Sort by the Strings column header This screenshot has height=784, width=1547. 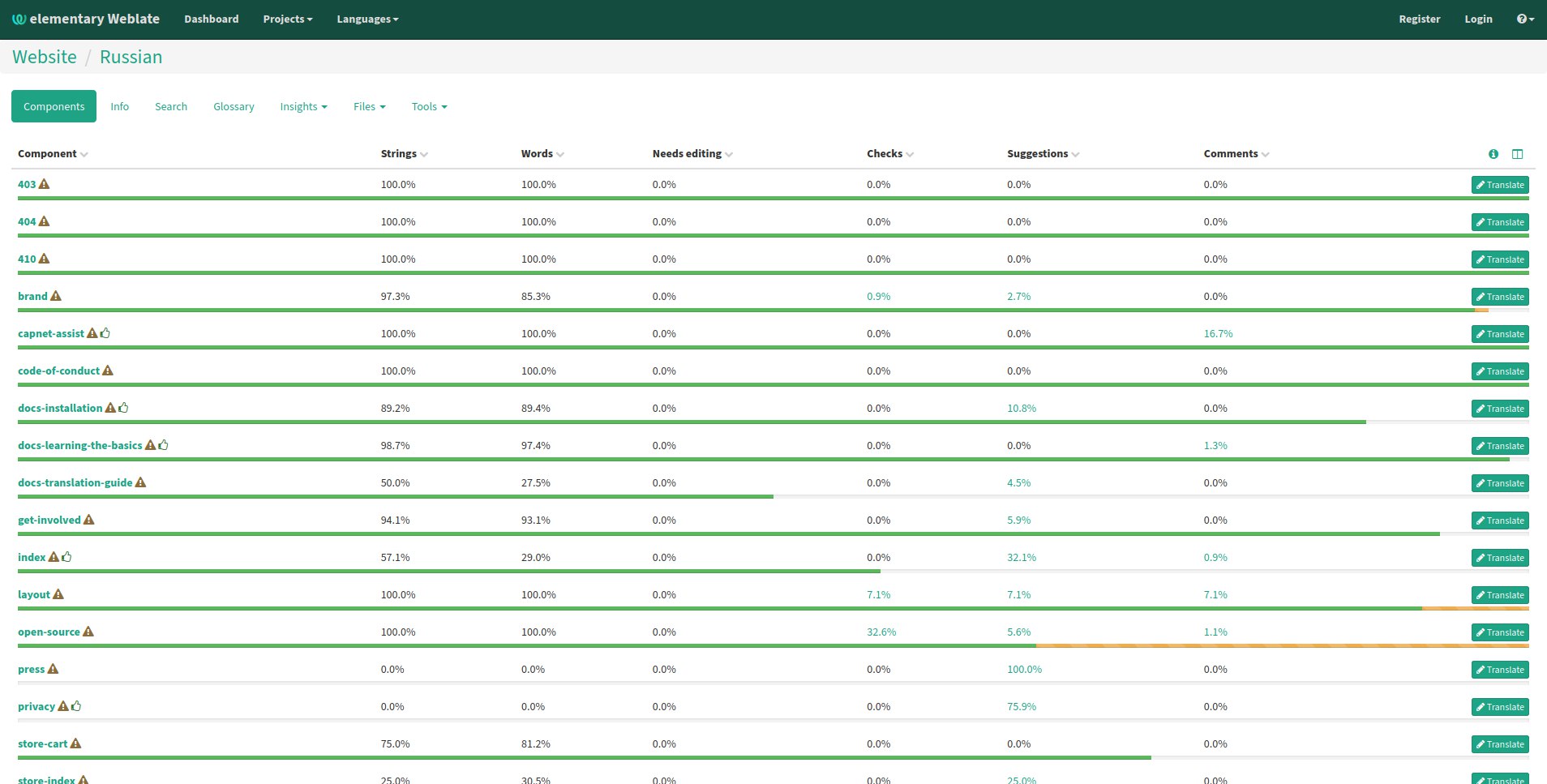405,154
